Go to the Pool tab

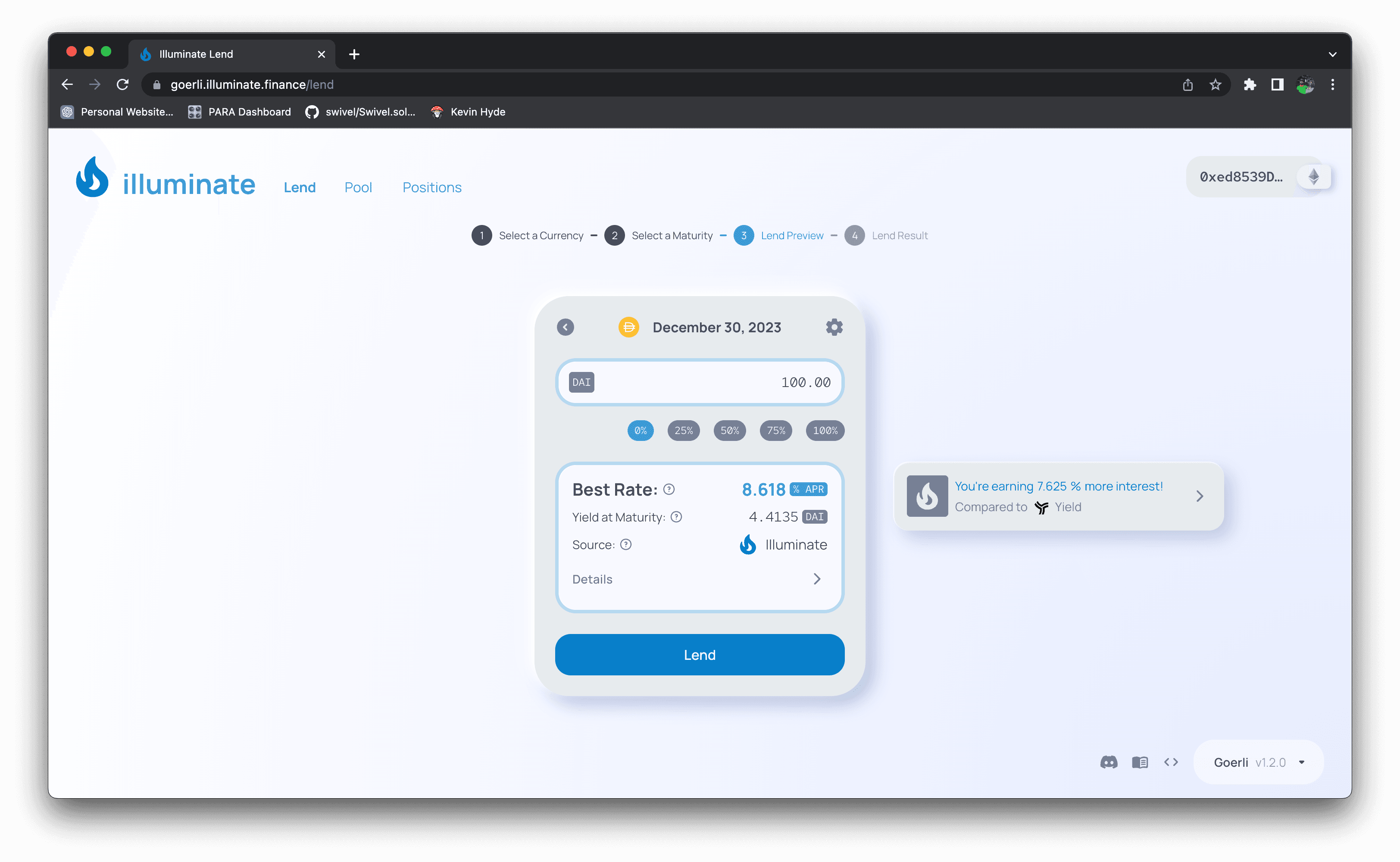pyautogui.click(x=358, y=187)
